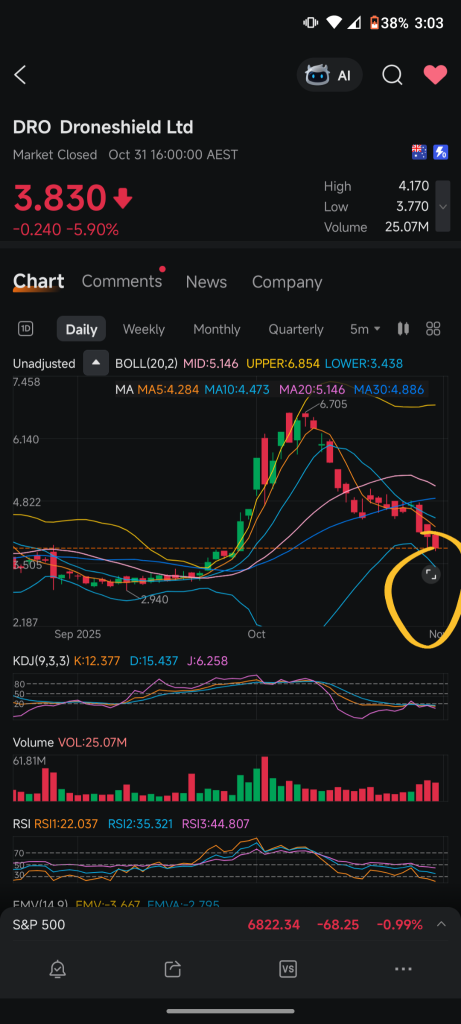Open the Company tab
Viewport: 461px width, 1024px height.
click(x=287, y=282)
